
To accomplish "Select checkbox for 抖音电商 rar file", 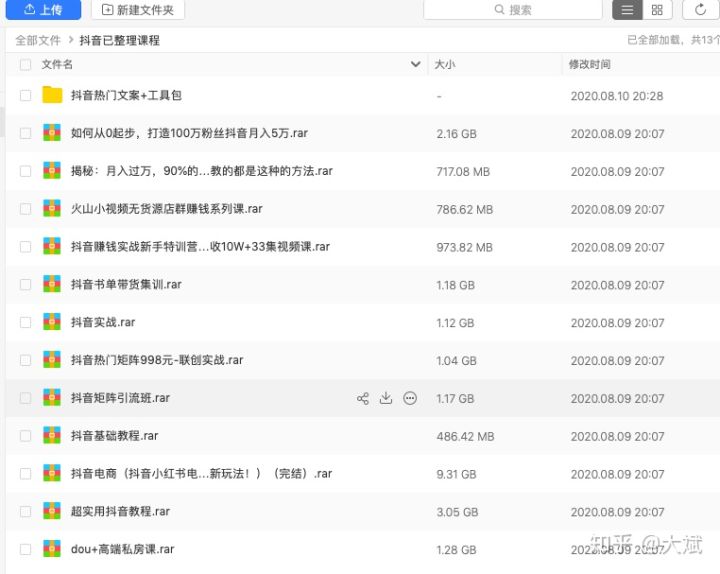I will 26,474.
